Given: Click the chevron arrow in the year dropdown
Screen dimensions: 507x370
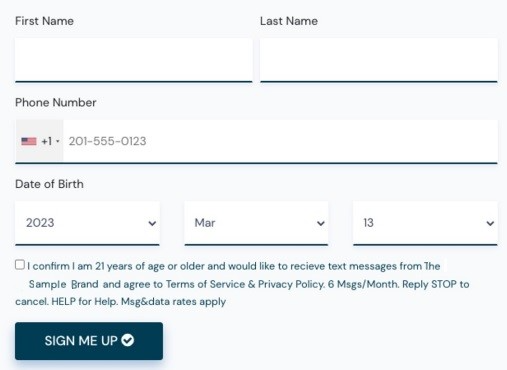Looking at the screenshot, I should pos(152,223).
